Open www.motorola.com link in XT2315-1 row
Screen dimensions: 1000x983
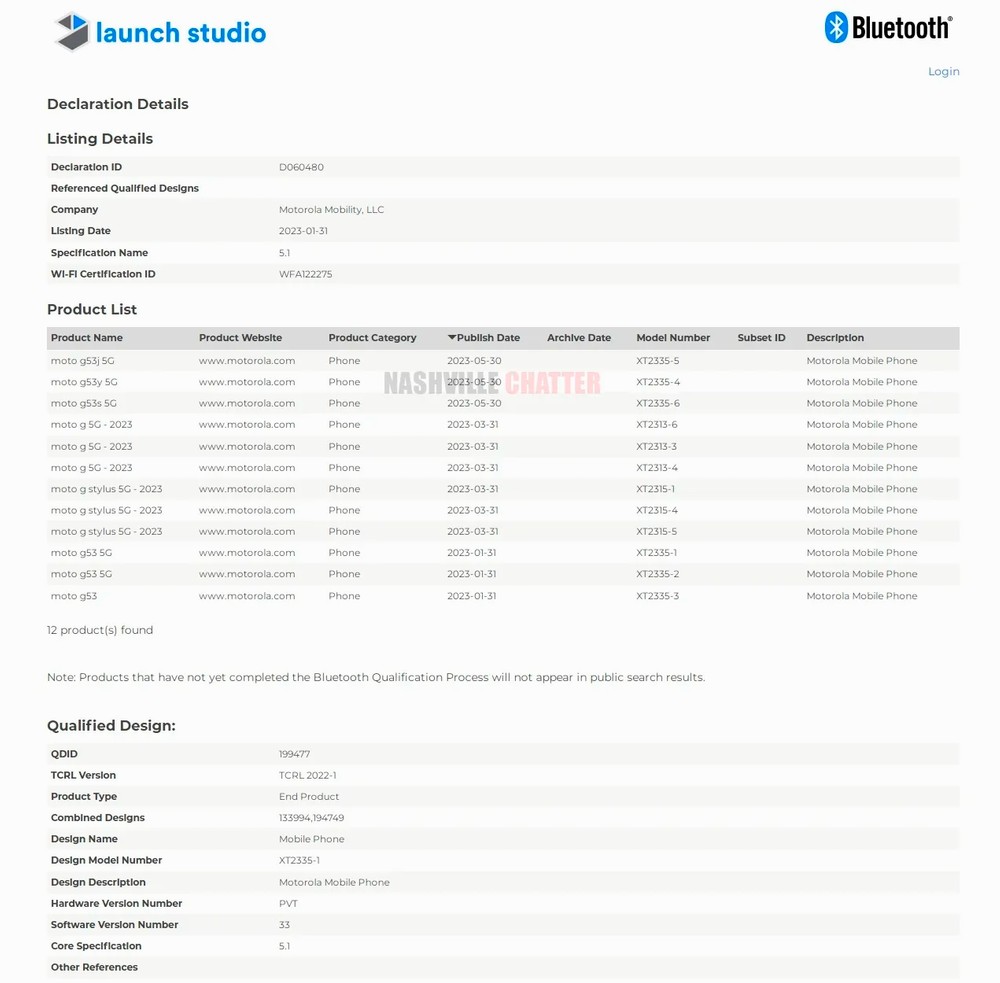click(x=247, y=489)
